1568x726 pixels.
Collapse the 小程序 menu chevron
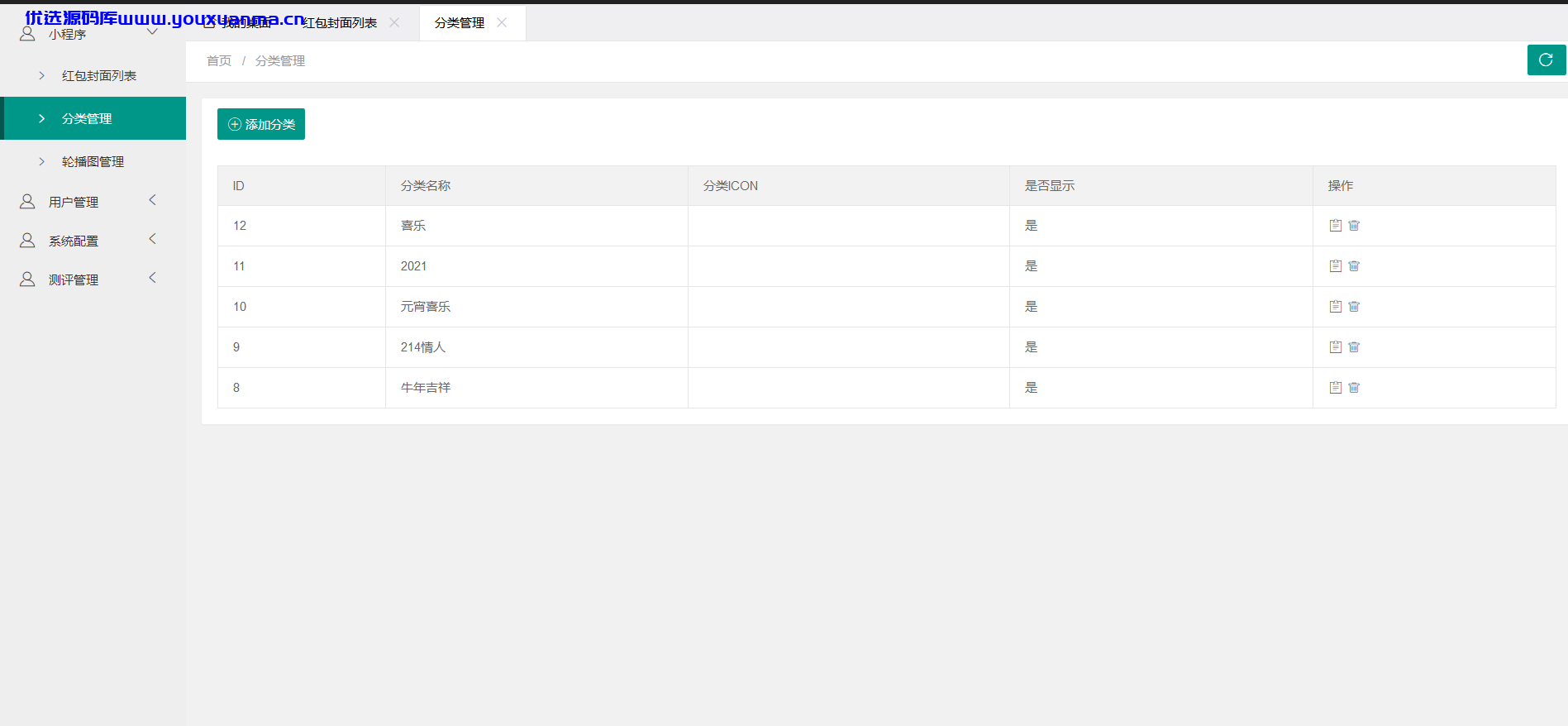click(x=152, y=32)
